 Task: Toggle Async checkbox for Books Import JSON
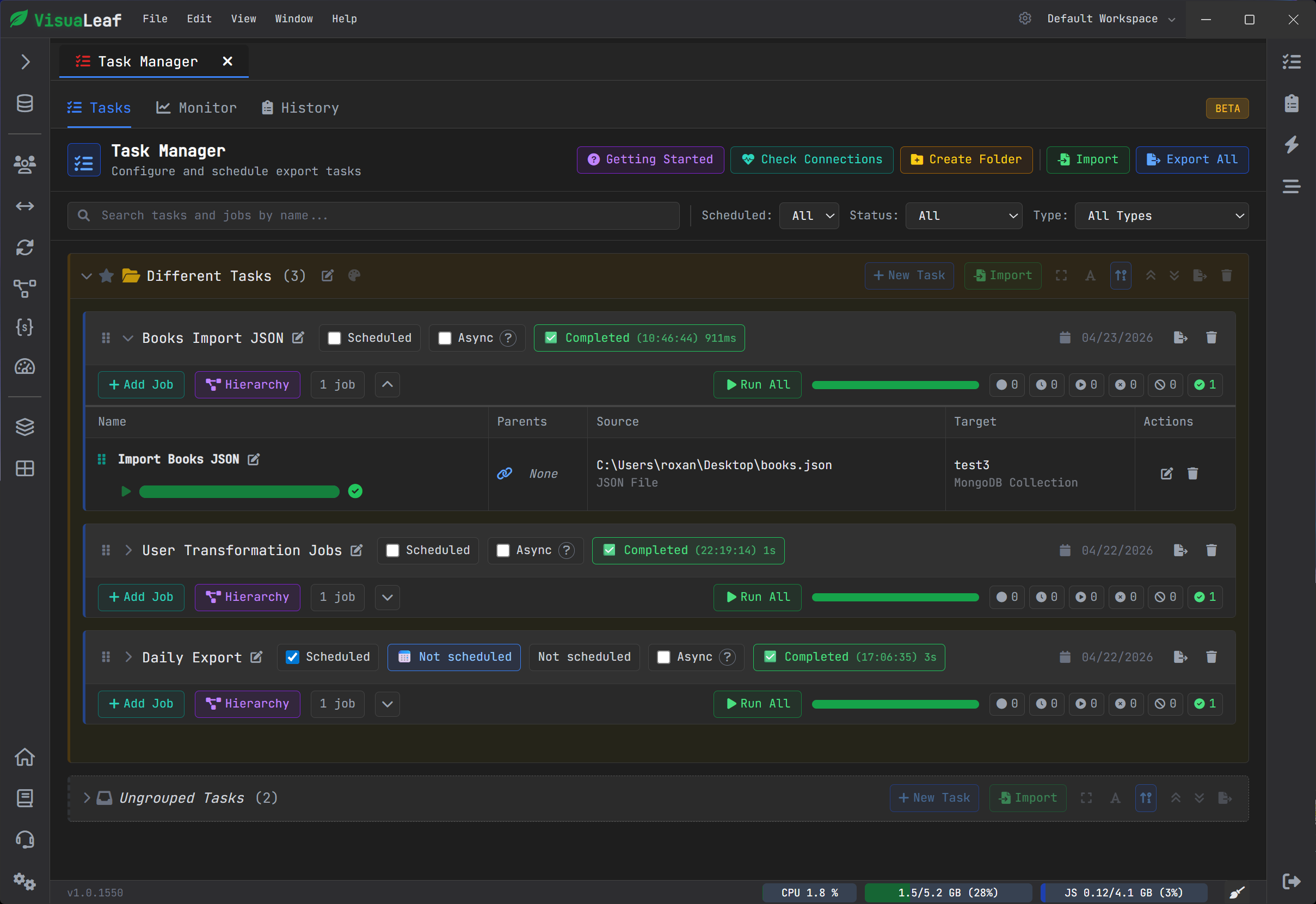(x=445, y=338)
